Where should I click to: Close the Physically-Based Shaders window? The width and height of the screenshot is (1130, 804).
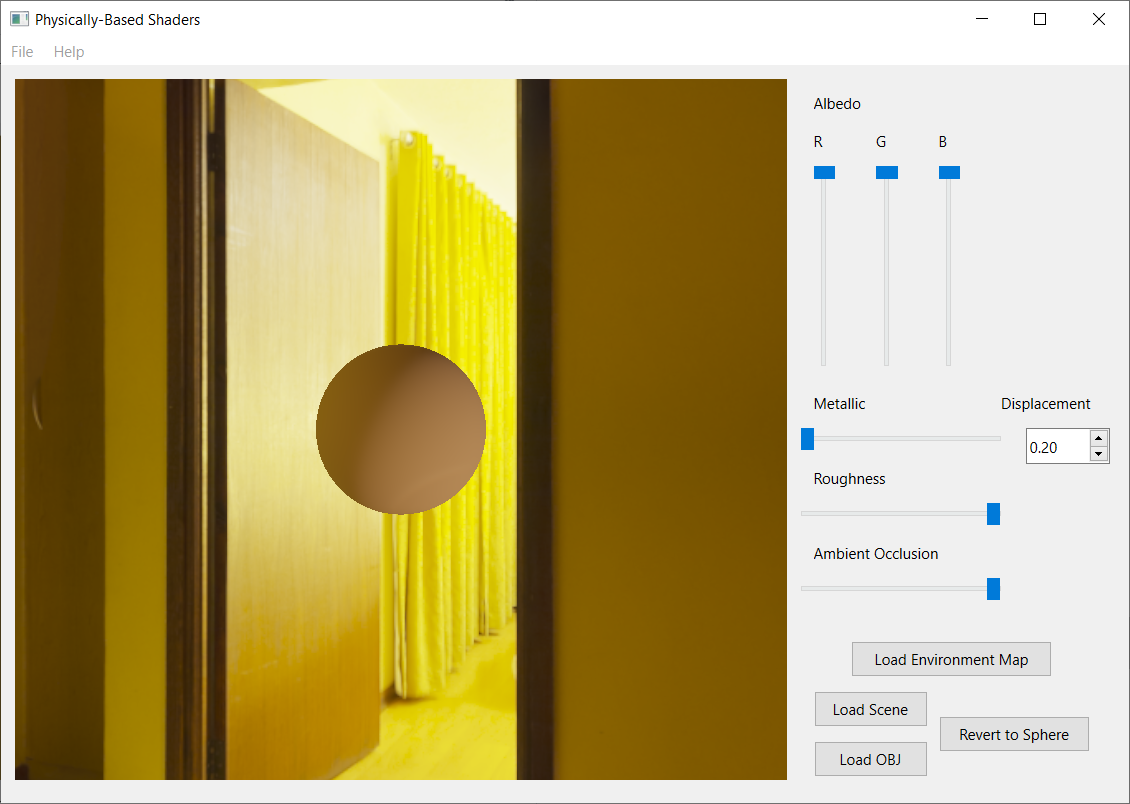click(1098, 19)
